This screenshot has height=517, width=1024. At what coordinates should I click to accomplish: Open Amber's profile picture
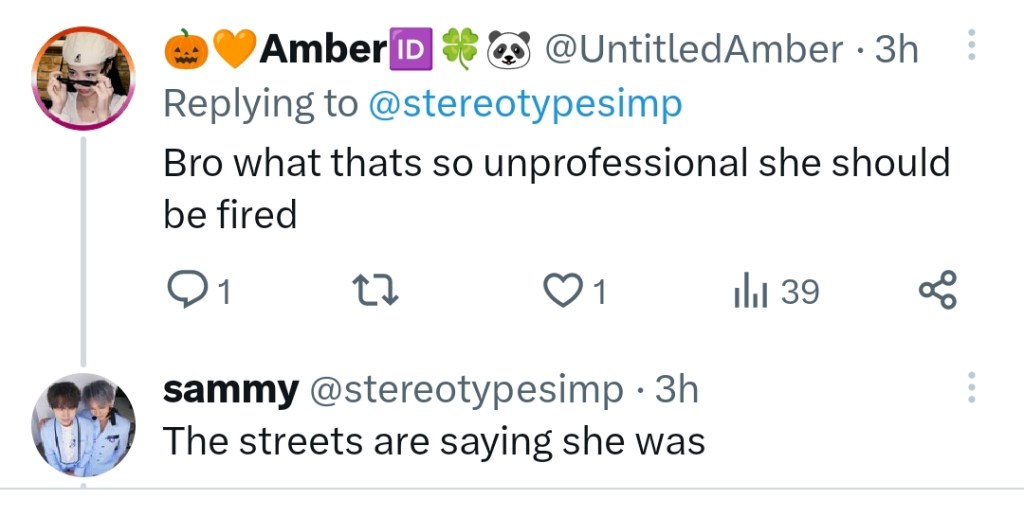[83, 78]
